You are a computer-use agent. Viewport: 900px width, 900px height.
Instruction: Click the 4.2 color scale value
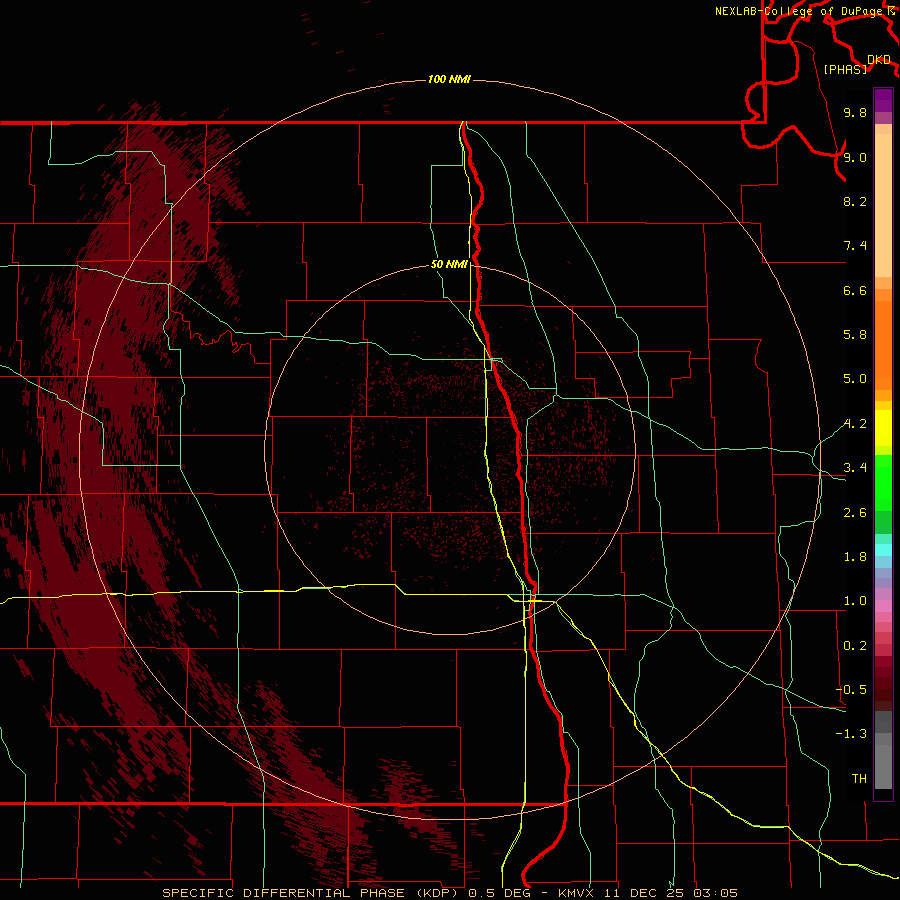click(x=855, y=424)
